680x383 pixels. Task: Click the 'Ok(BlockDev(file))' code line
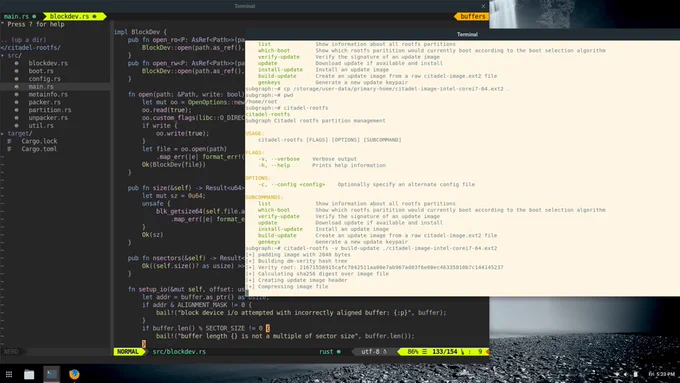click(x=173, y=165)
